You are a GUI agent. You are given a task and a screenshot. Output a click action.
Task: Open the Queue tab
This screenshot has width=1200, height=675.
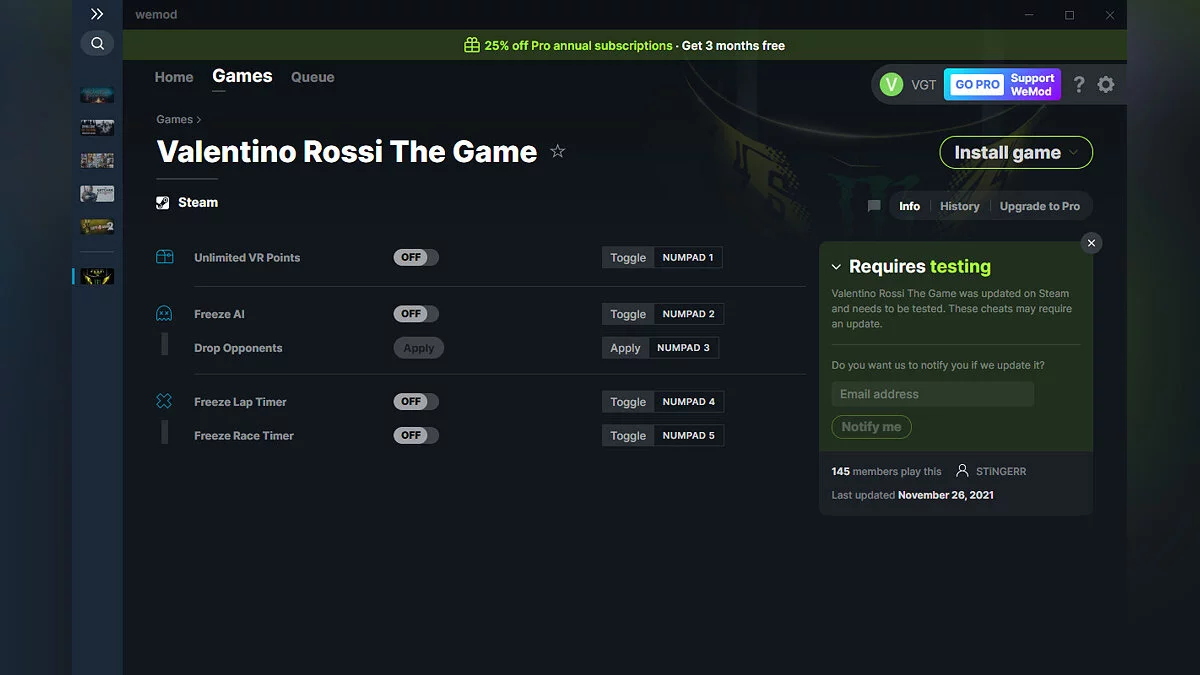pos(312,77)
